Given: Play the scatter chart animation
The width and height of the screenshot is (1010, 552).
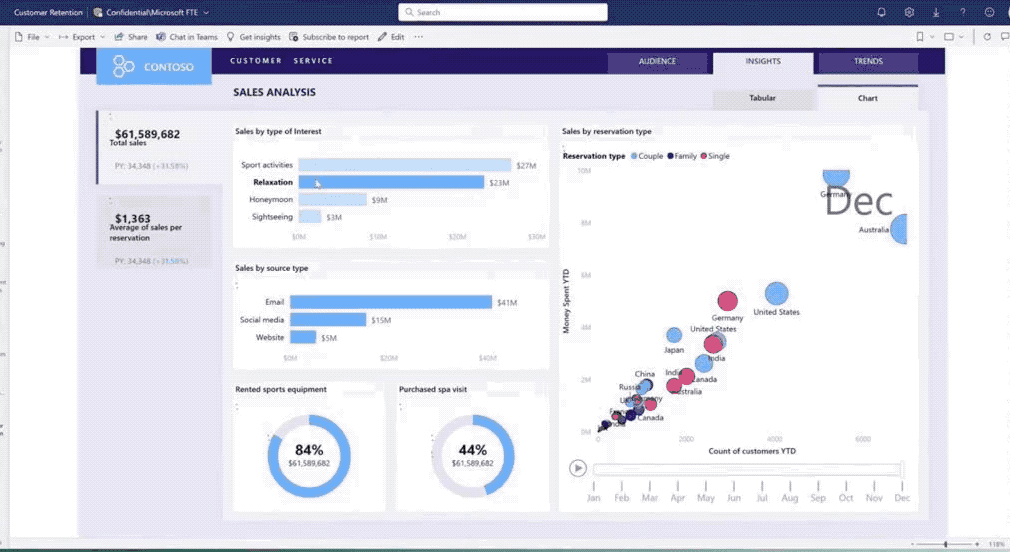Looking at the screenshot, I should (x=578, y=468).
